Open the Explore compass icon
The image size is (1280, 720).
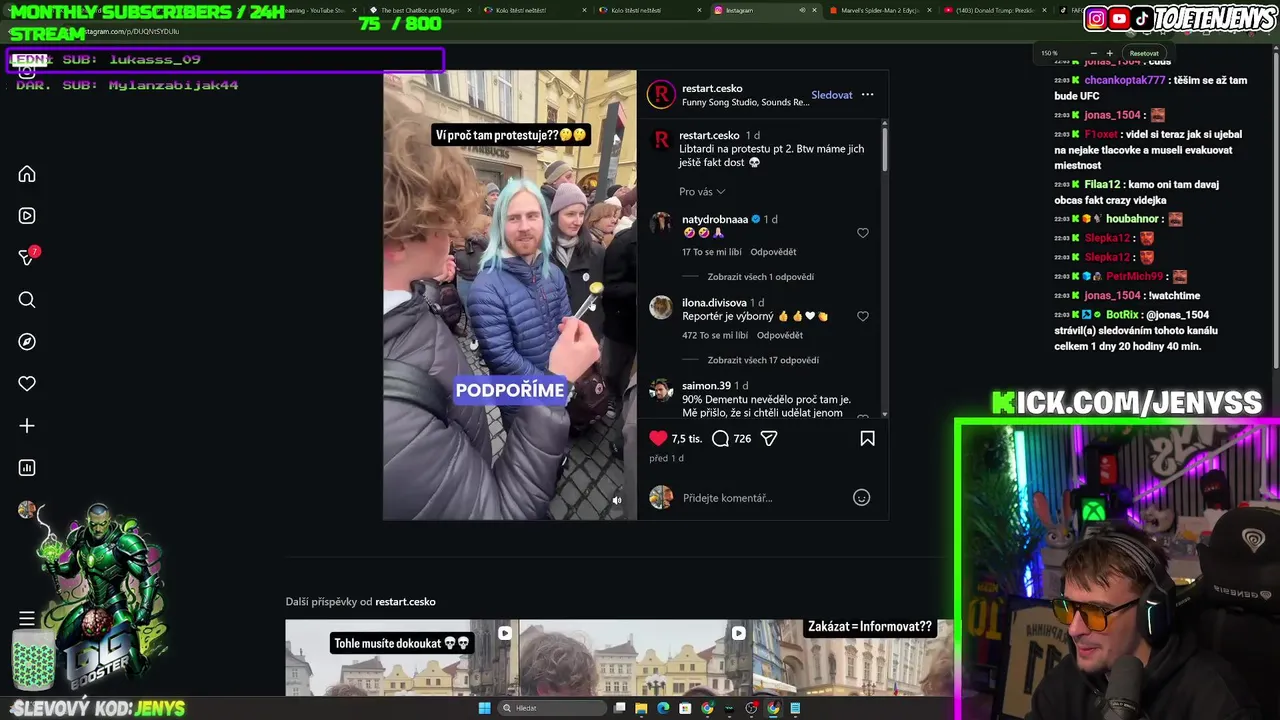coord(27,342)
